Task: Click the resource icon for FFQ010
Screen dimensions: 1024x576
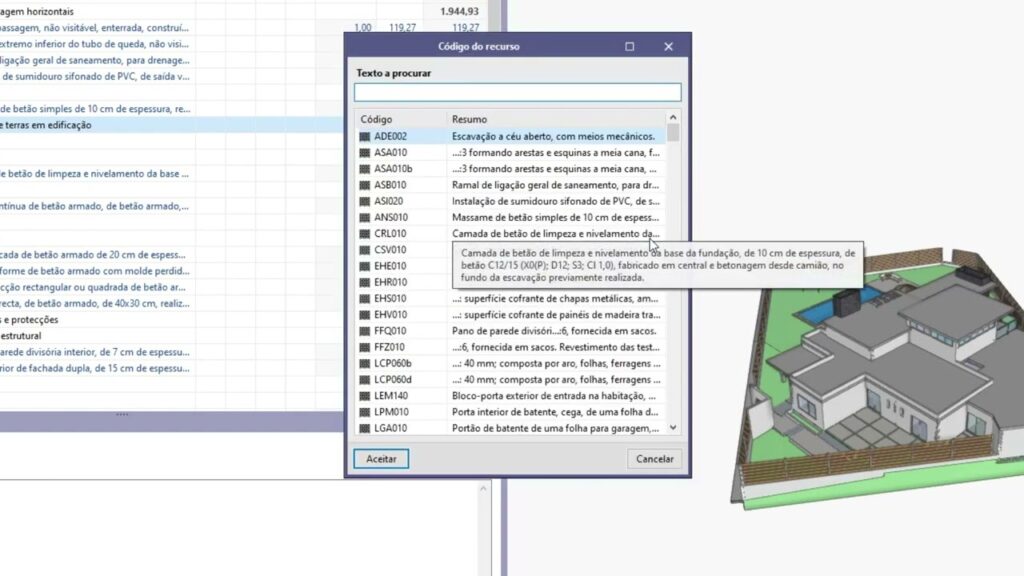Action: (365, 331)
